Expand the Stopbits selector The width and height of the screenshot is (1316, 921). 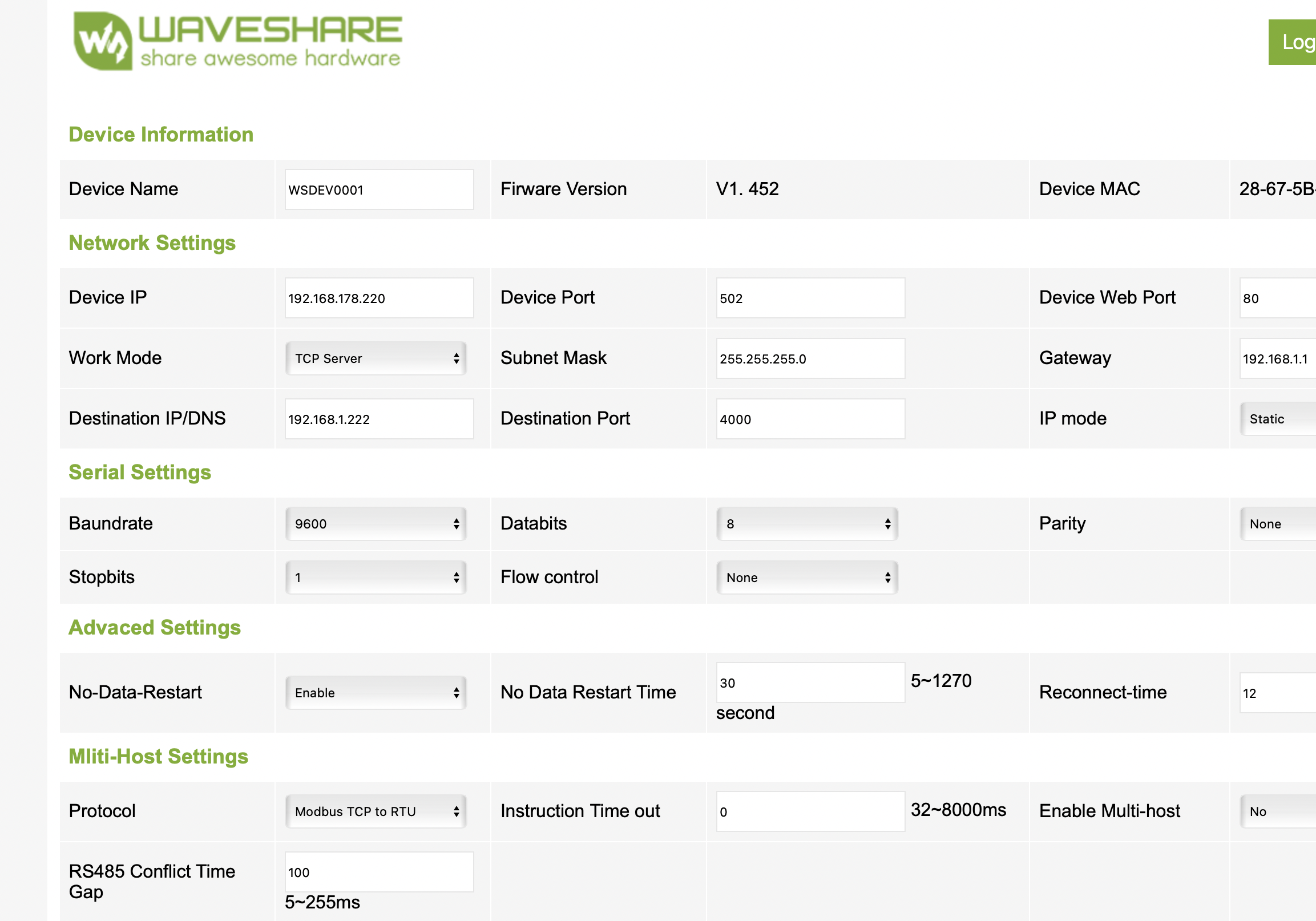coord(376,577)
